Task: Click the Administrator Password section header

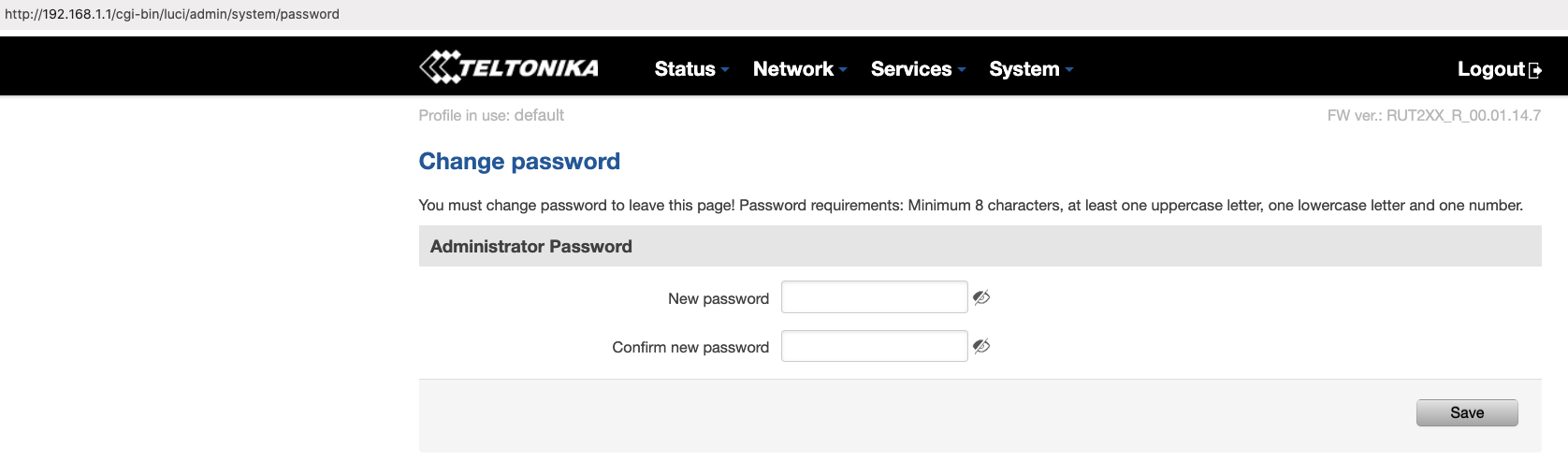Action: 530,247
